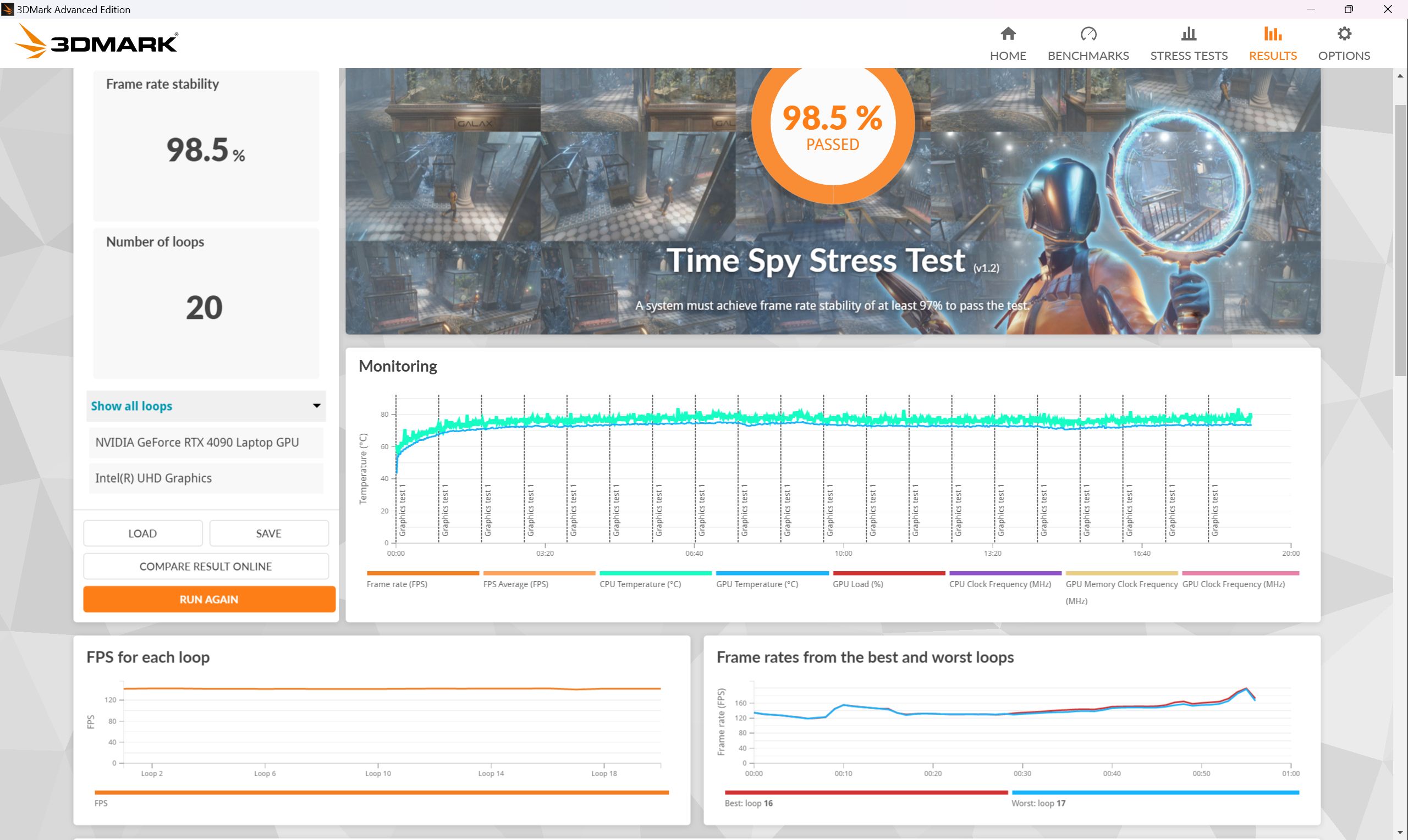Toggle GPU Load (%) legend item
This screenshot has width=1408, height=840.
point(888,578)
